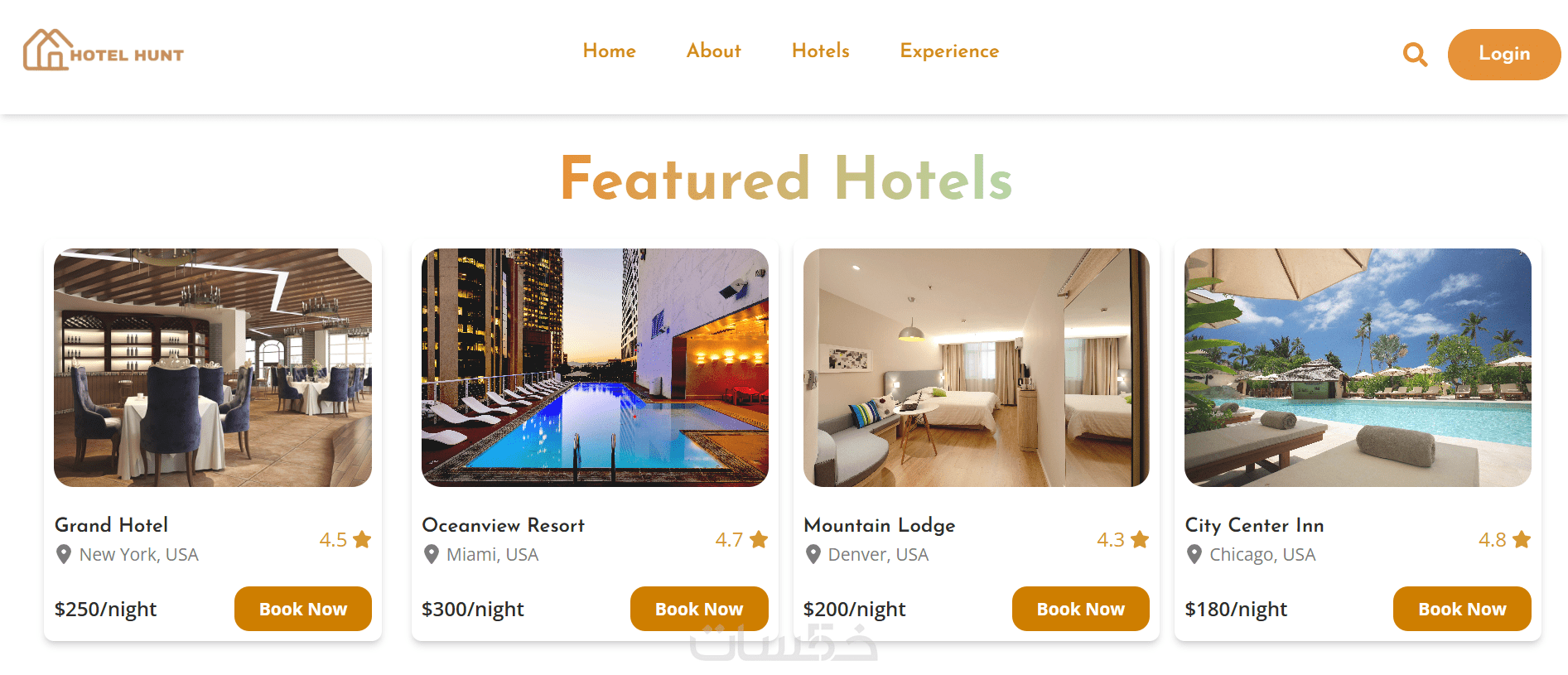
Task: Open the Mountain Lodge bedroom photo
Action: click(x=977, y=368)
